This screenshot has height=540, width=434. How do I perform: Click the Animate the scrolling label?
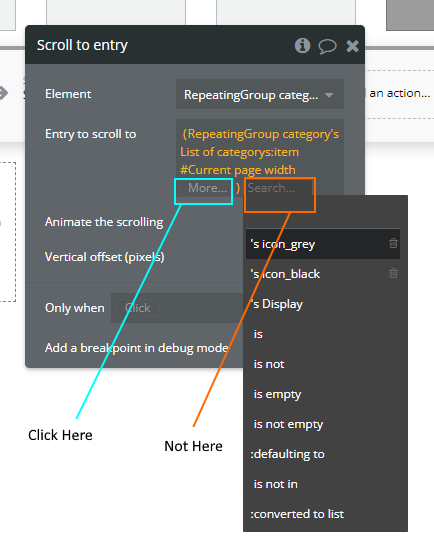coord(104,222)
